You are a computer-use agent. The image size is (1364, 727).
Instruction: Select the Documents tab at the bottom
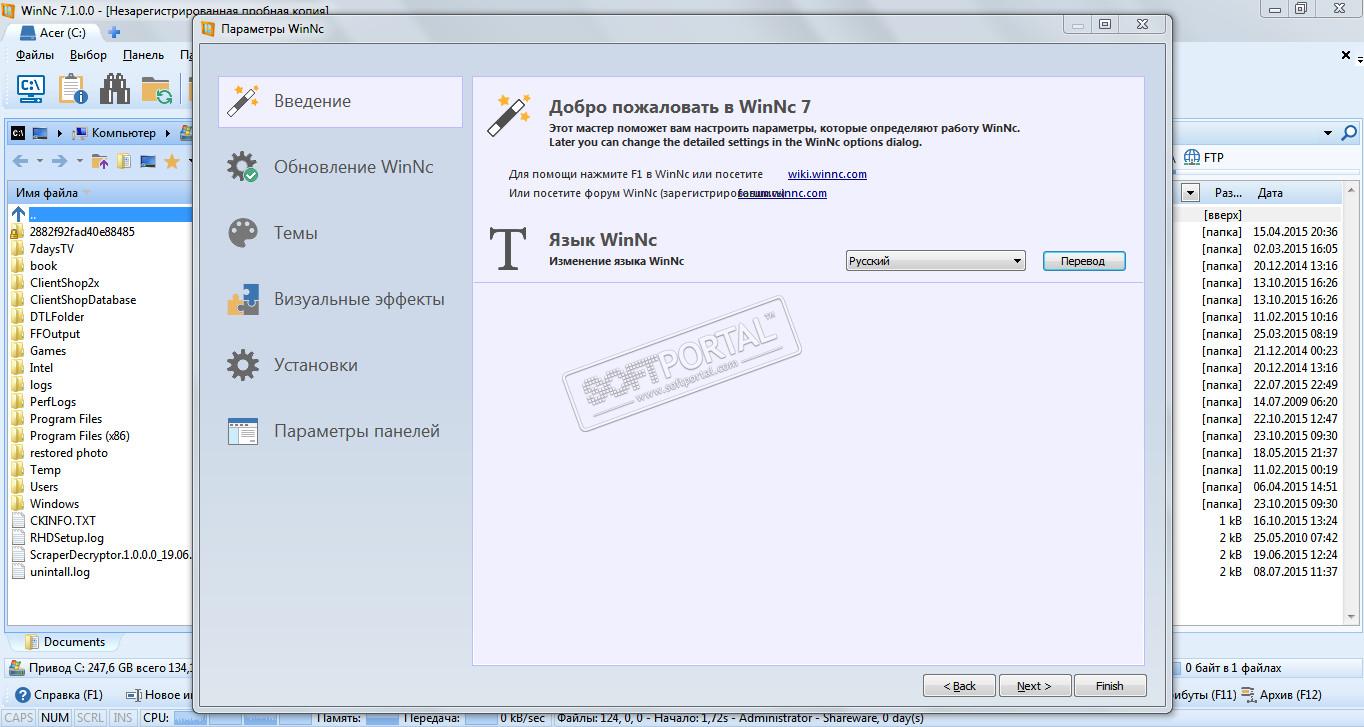click(x=65, y=642)
